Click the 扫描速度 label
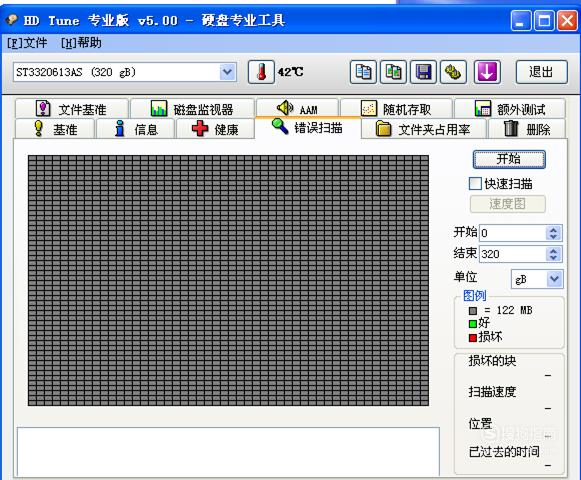The image size is (581, 480). [x=492, y=391]
